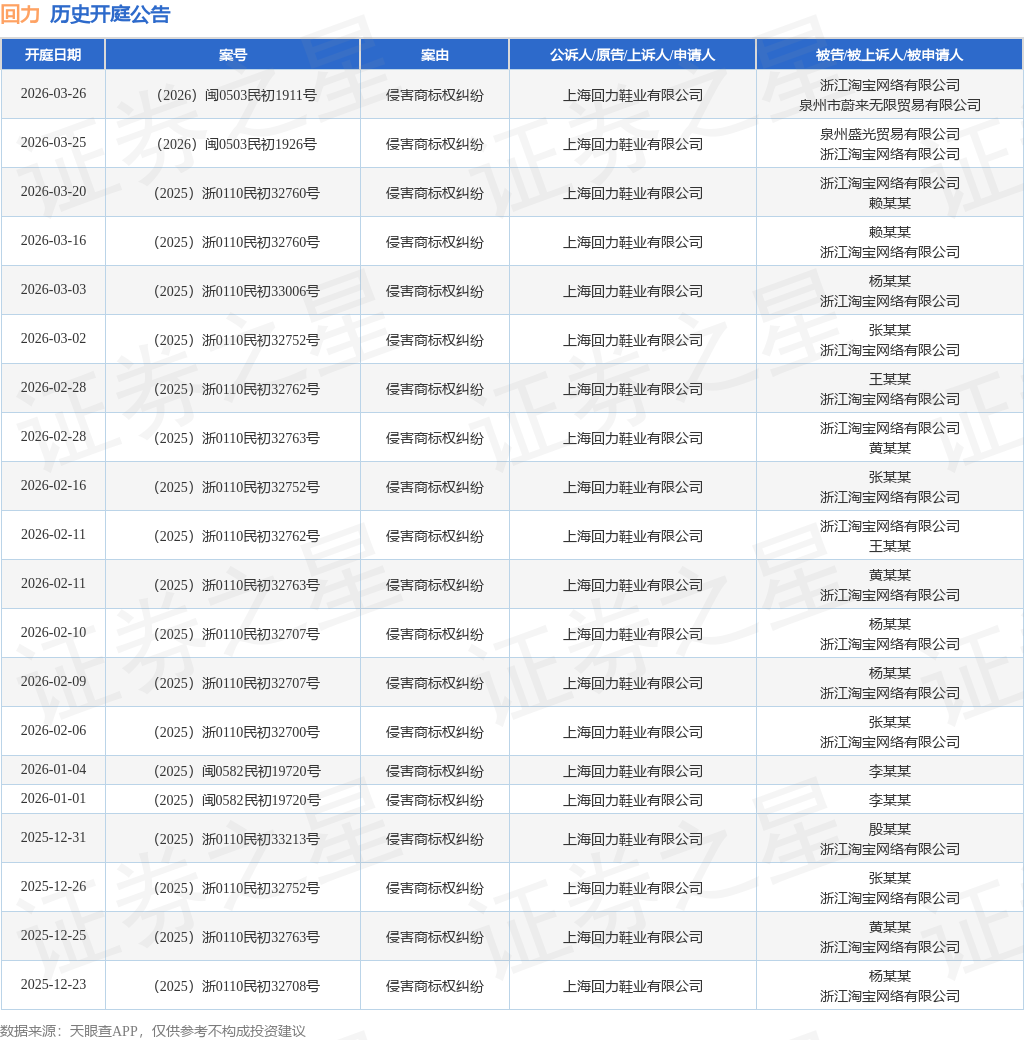Click the 历史开庭公告 heading
Viewport: 1024px width, 1040px height.
tap(110, 14)
